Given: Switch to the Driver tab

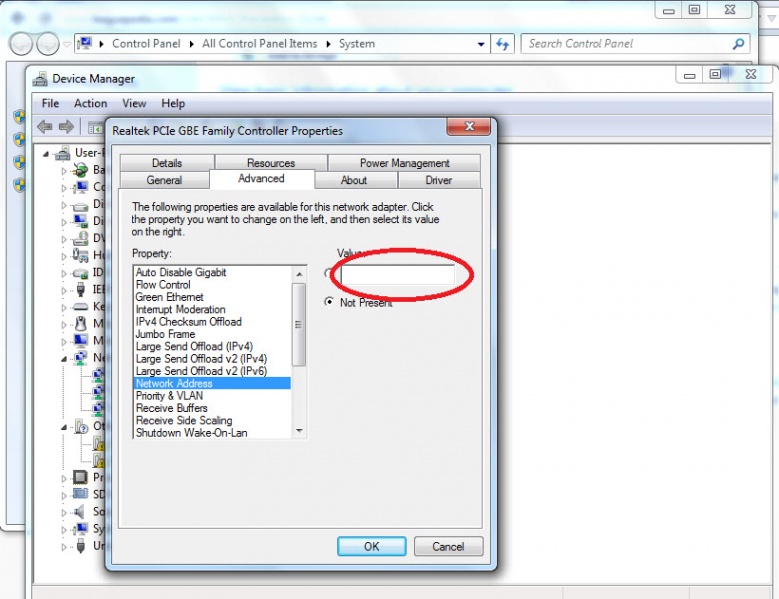Looking at the screenshot, I should click(439, 180).
